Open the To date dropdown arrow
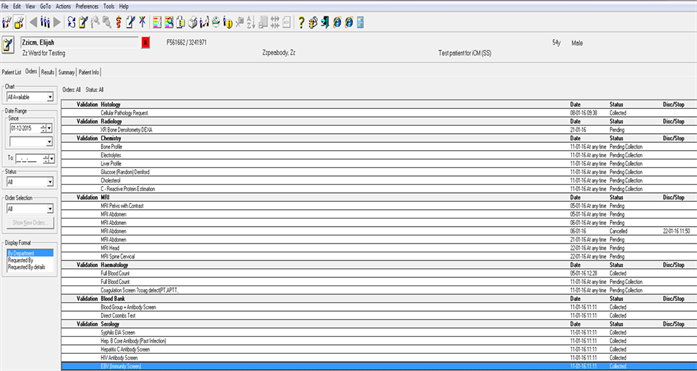 tap(52, 159)
